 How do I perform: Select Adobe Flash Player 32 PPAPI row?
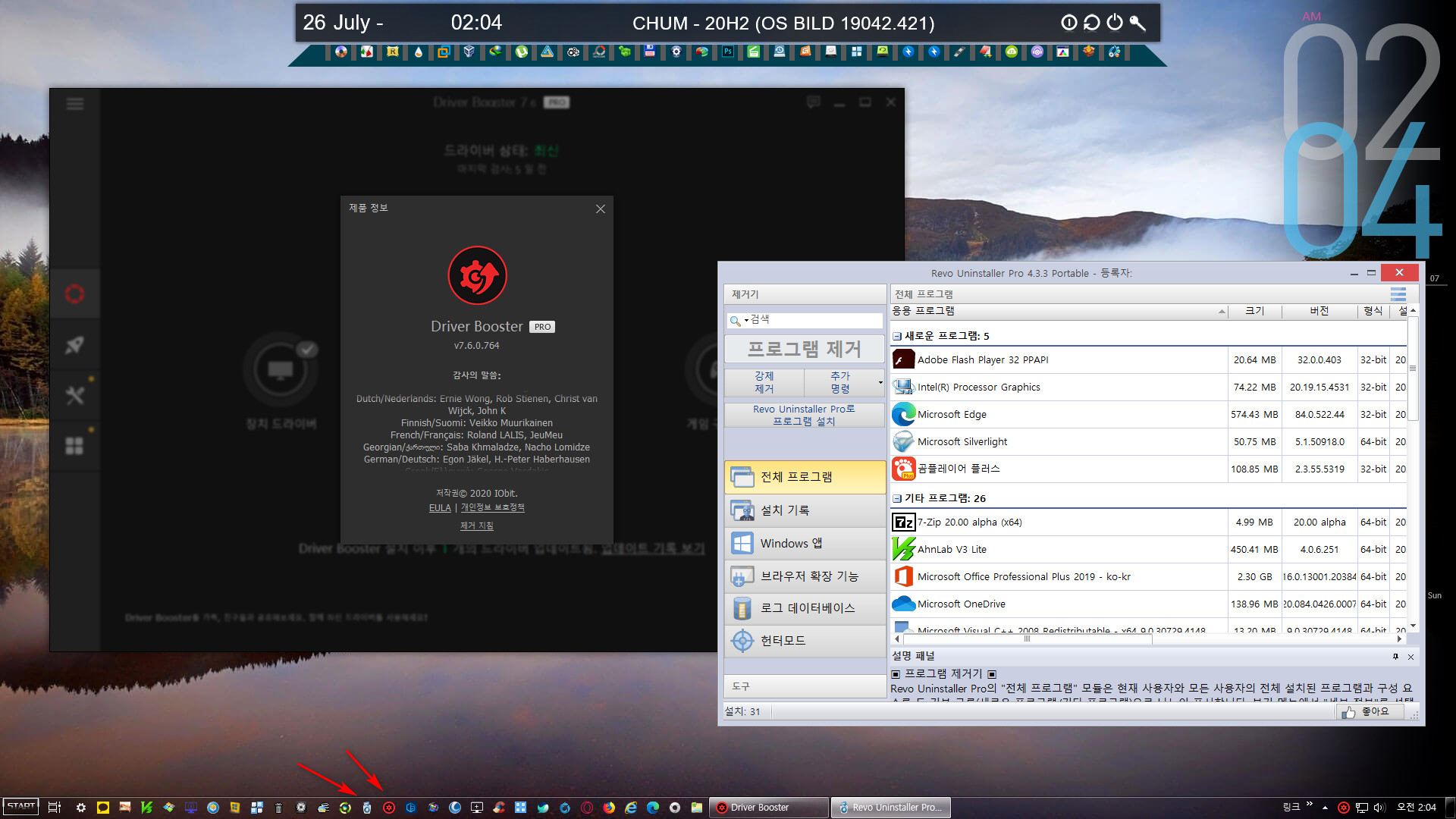coord(1149,360)
